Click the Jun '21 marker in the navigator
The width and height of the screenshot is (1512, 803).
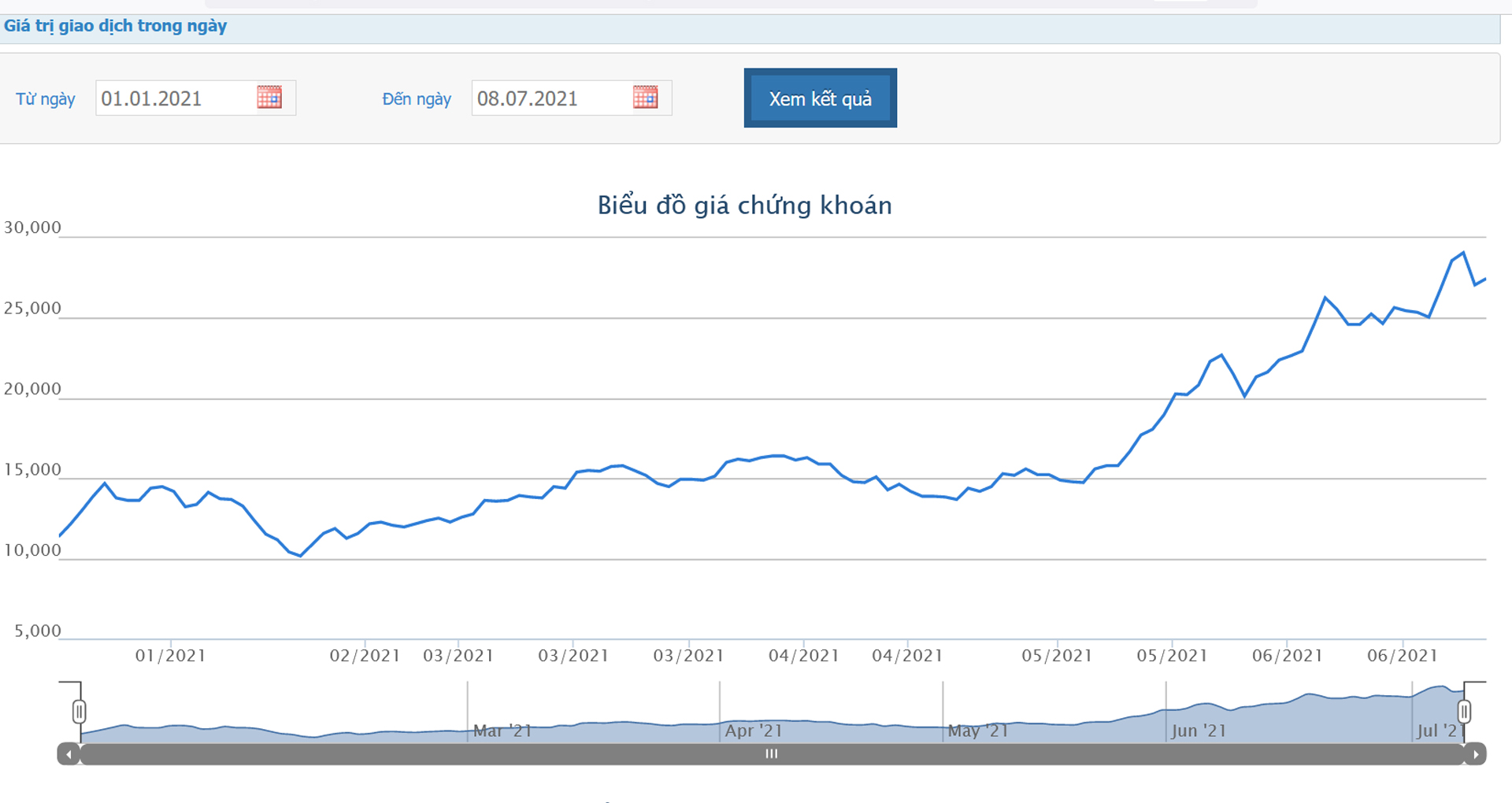click(x=1199, y=731)
